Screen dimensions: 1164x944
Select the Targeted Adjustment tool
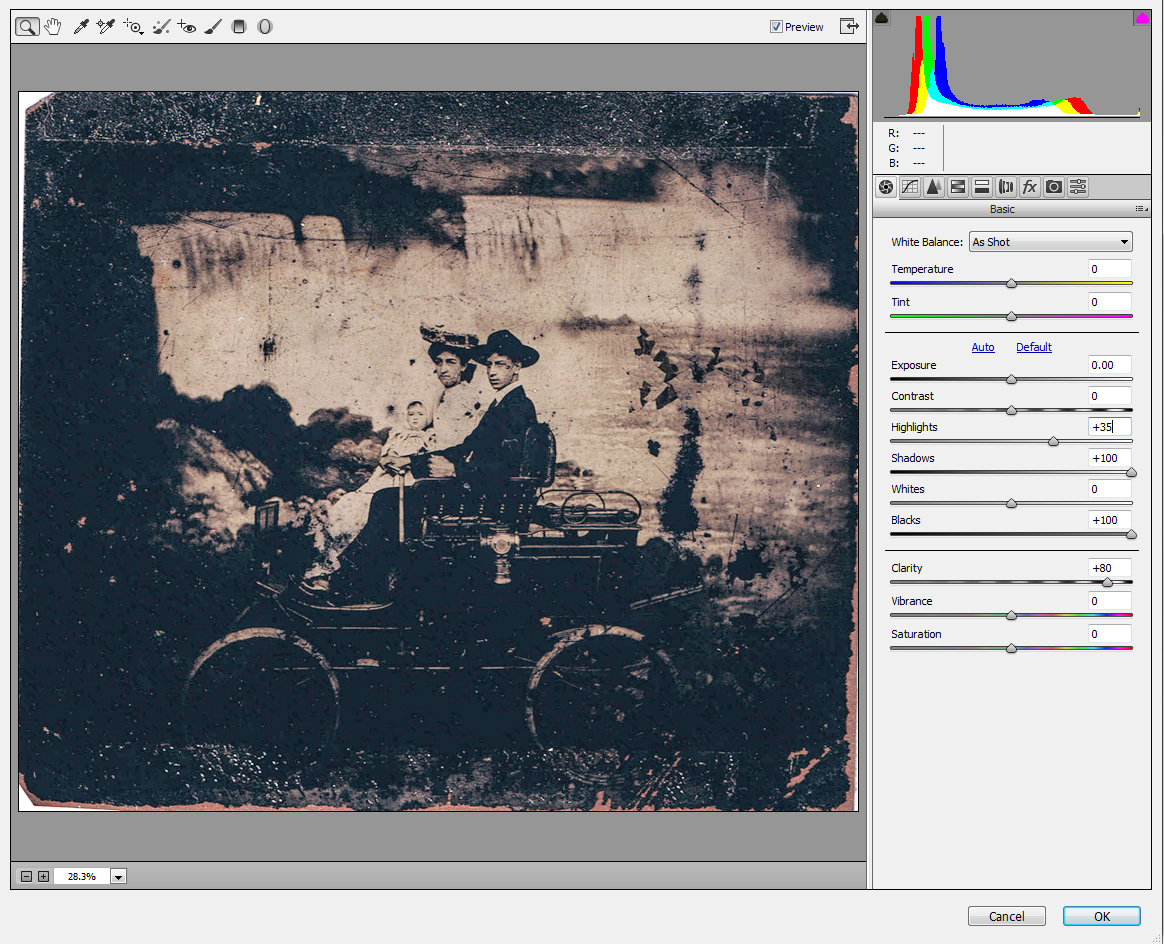(x=134, y=27)
